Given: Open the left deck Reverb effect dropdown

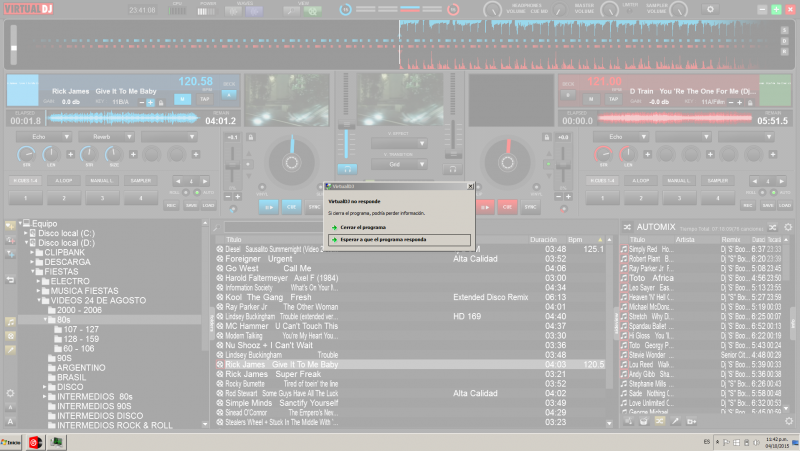Looking at the screenshot, I should (112, 136).
